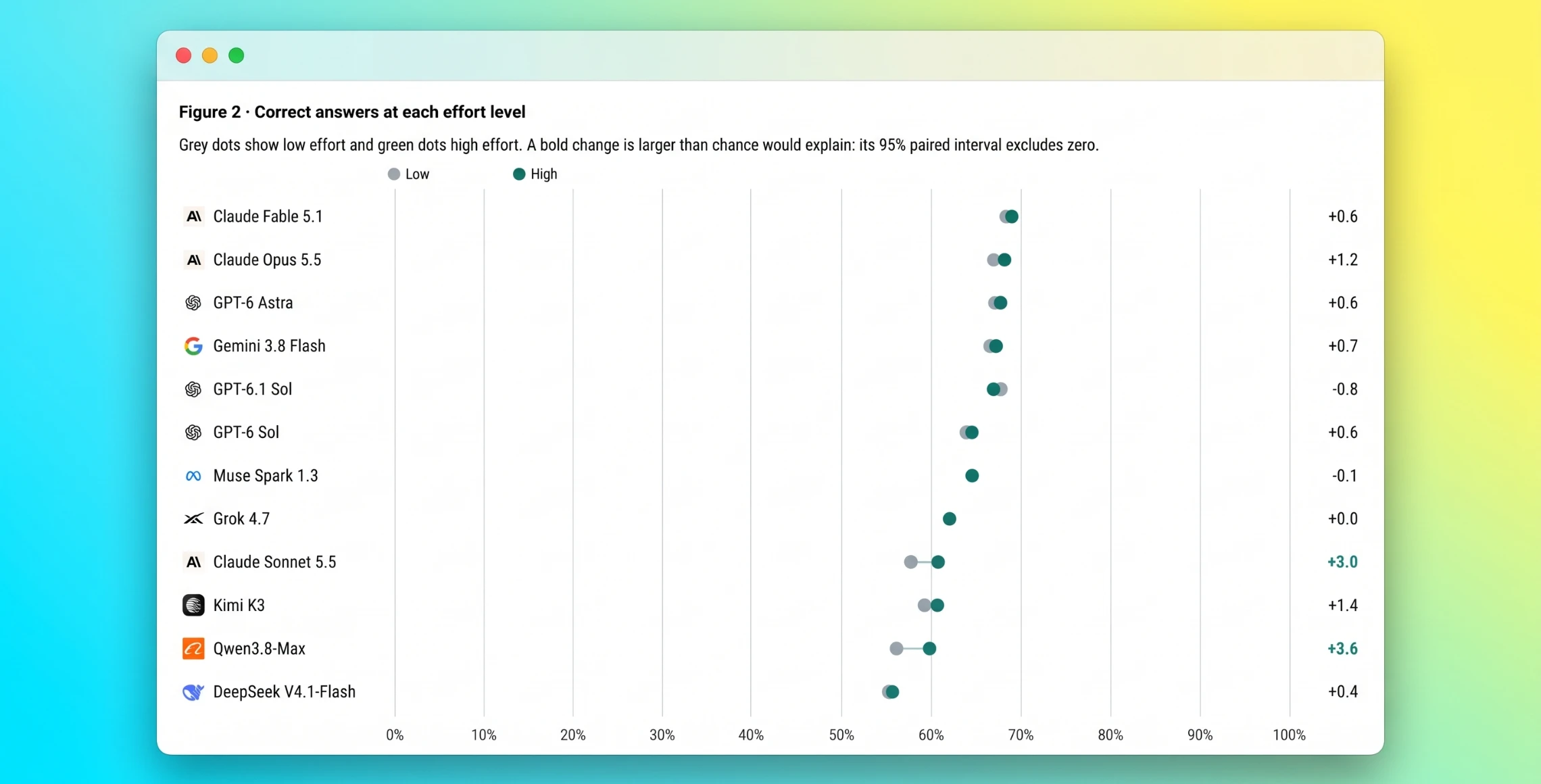Screen dimensions: 1541x784
Task: Click the green high-effort dot for Claude Sonnet 5.5
Action: click(937, 562)
